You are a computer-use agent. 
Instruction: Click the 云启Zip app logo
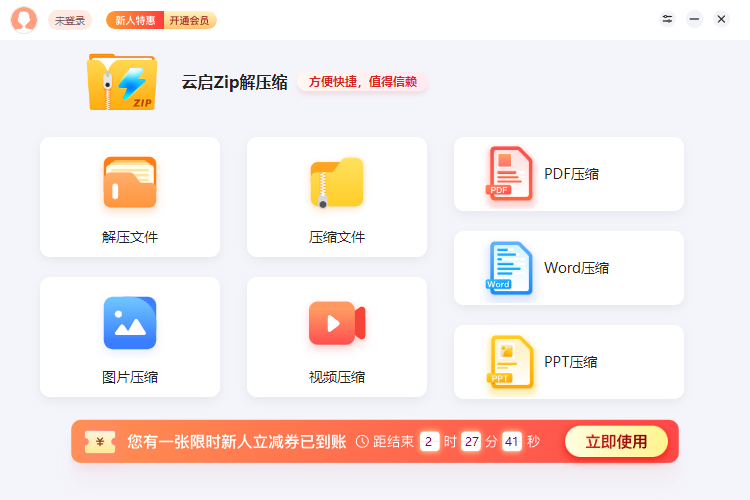122,82
